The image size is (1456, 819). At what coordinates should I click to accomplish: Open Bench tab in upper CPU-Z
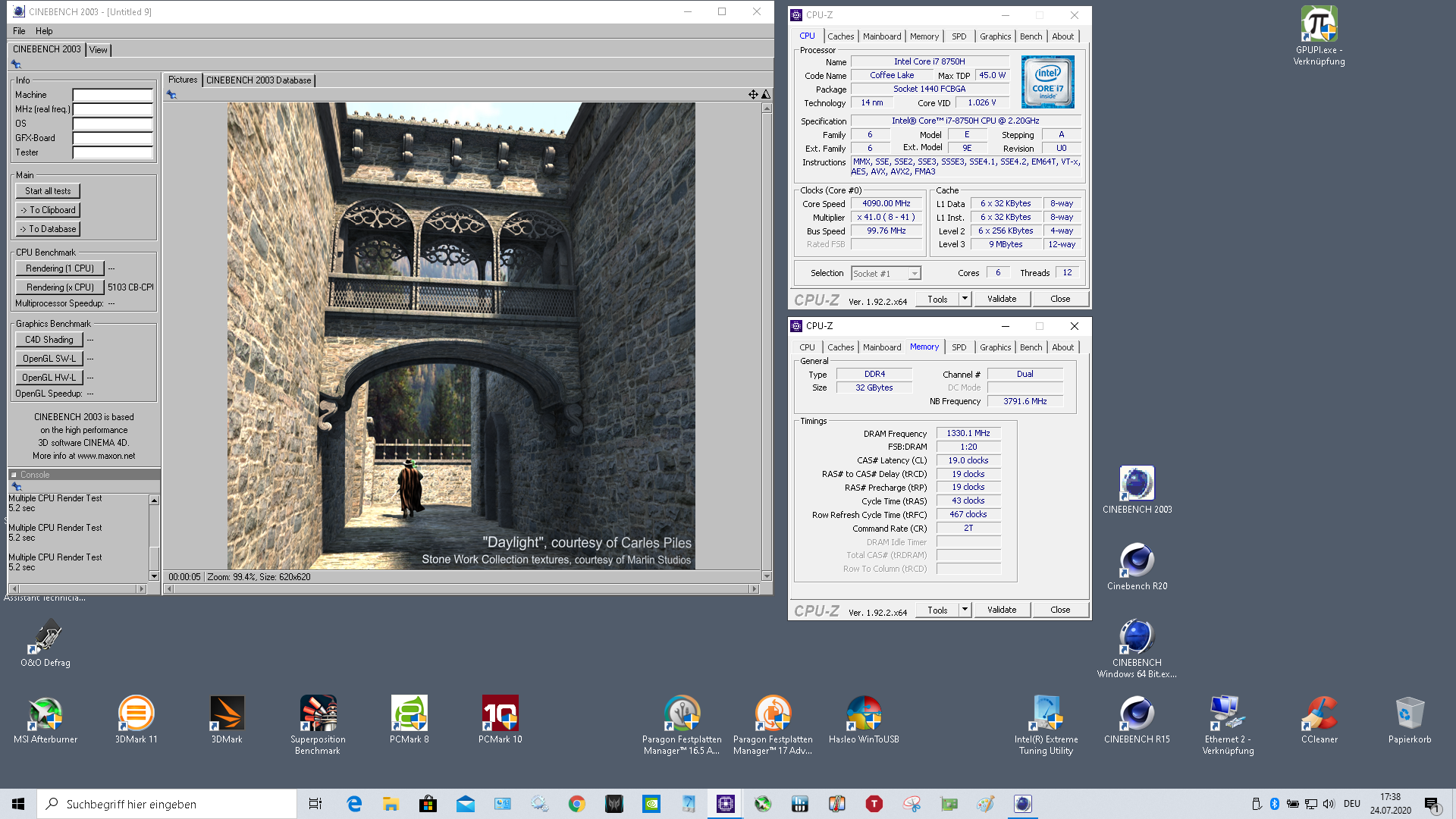(x=1031, y=36)
